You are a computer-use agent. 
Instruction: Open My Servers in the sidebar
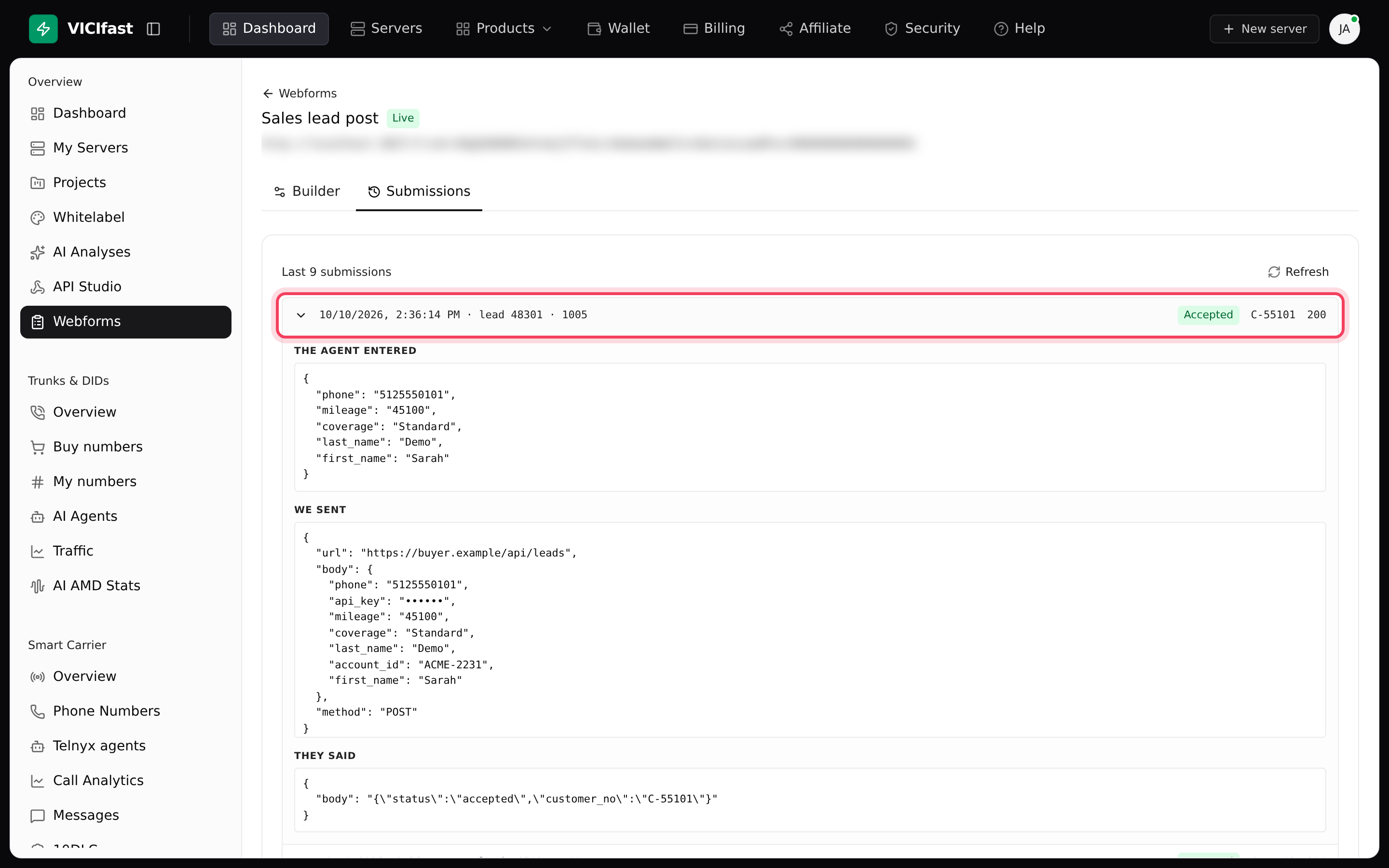click(126, 148)
